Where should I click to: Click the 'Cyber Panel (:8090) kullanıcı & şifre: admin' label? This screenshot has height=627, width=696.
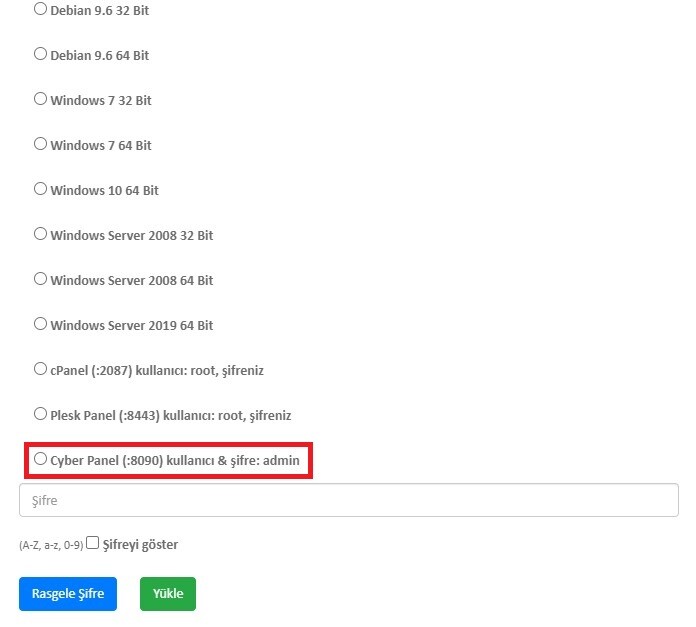[175, 461]
